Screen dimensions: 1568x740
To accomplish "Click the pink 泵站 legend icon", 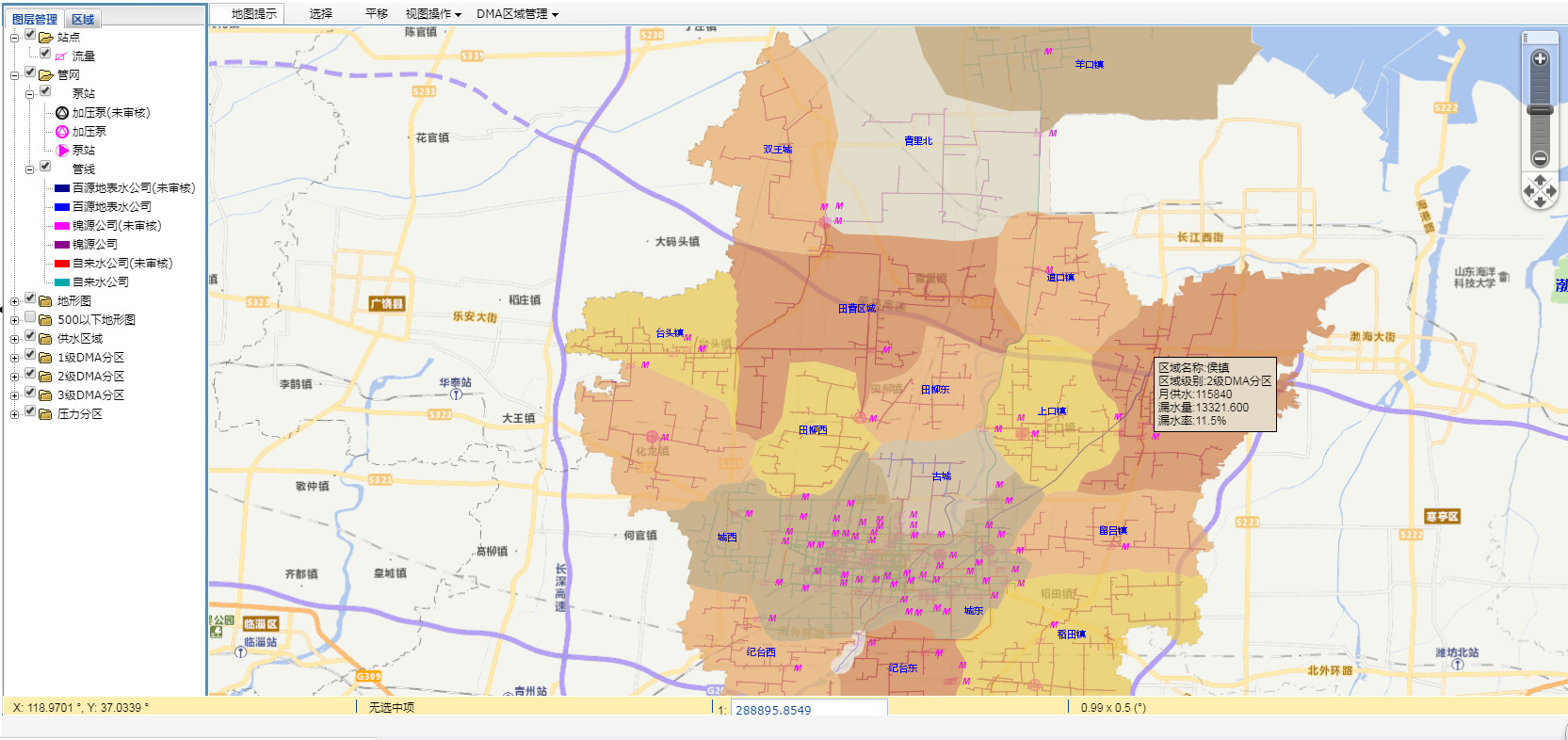I will 62,151.
